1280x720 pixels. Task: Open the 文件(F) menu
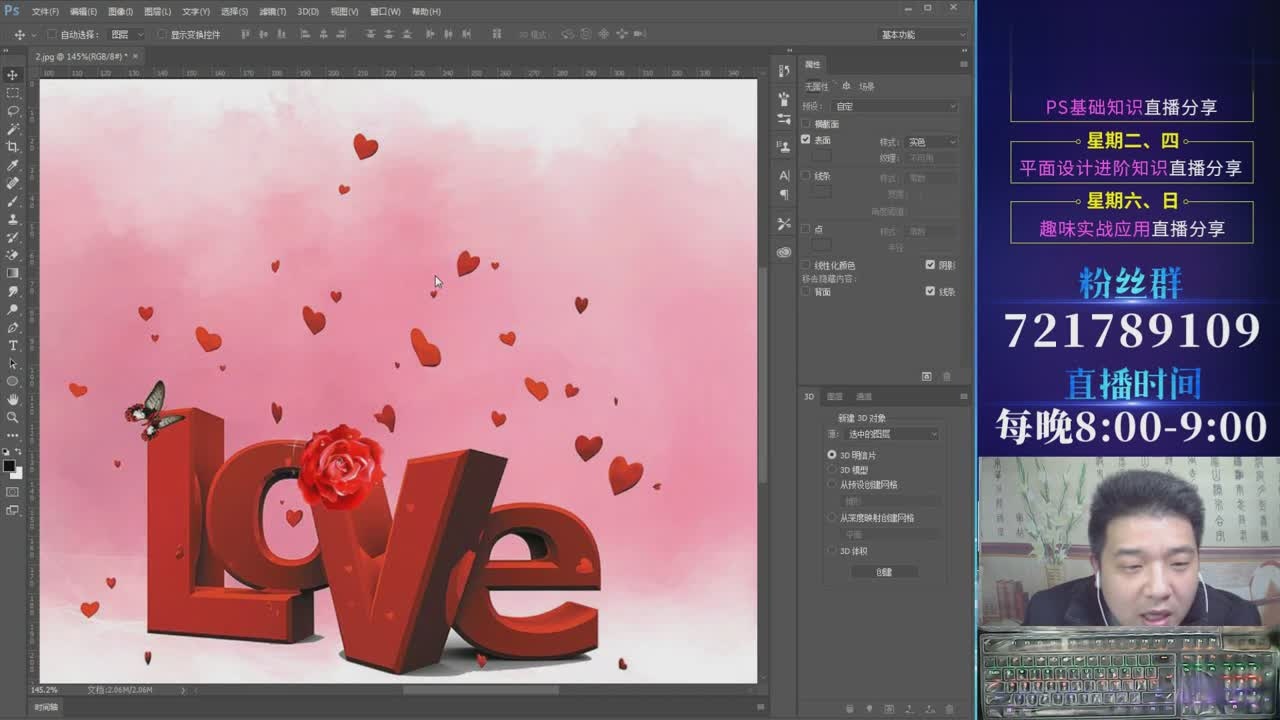point(45,11)
